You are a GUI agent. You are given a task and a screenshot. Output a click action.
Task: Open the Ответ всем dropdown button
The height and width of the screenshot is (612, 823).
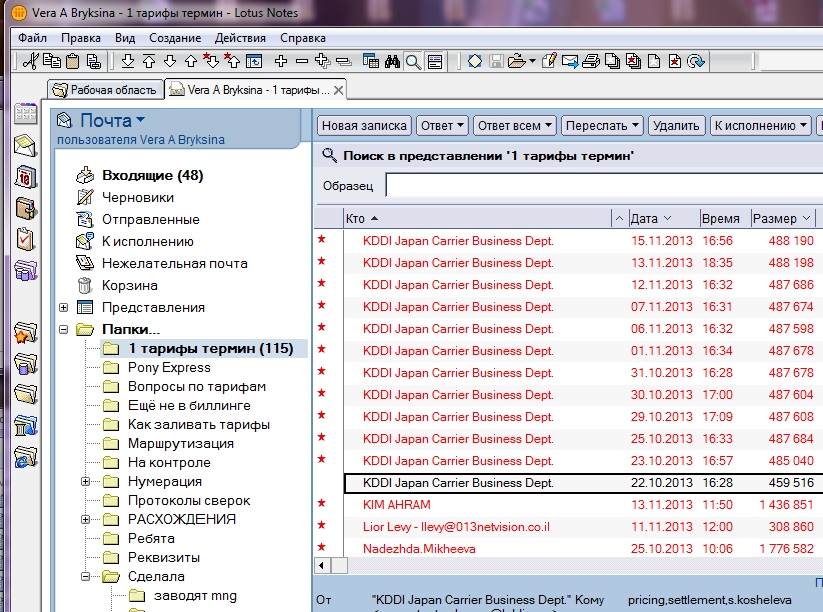pos(515,125)
